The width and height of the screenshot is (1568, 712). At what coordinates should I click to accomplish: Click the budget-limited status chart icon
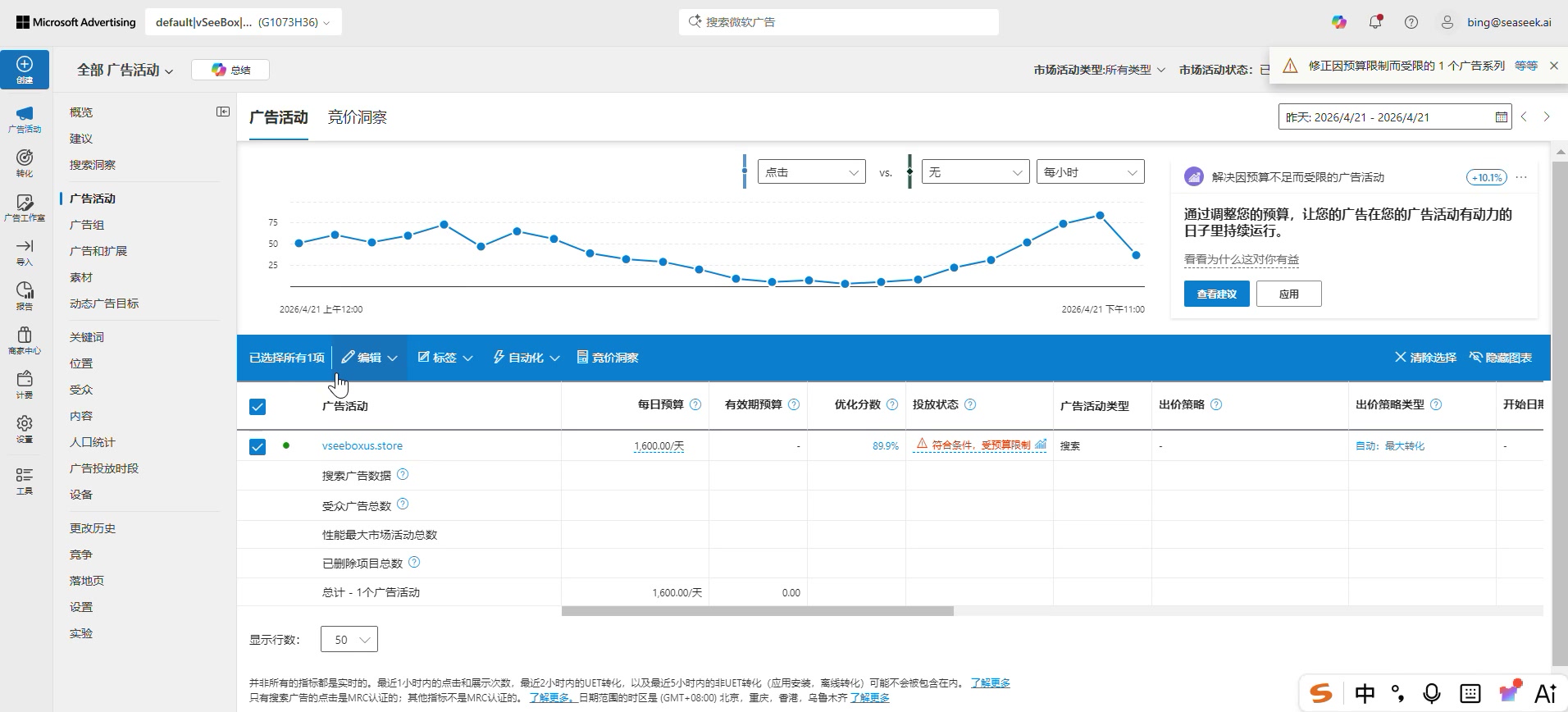coord(1041,445)
